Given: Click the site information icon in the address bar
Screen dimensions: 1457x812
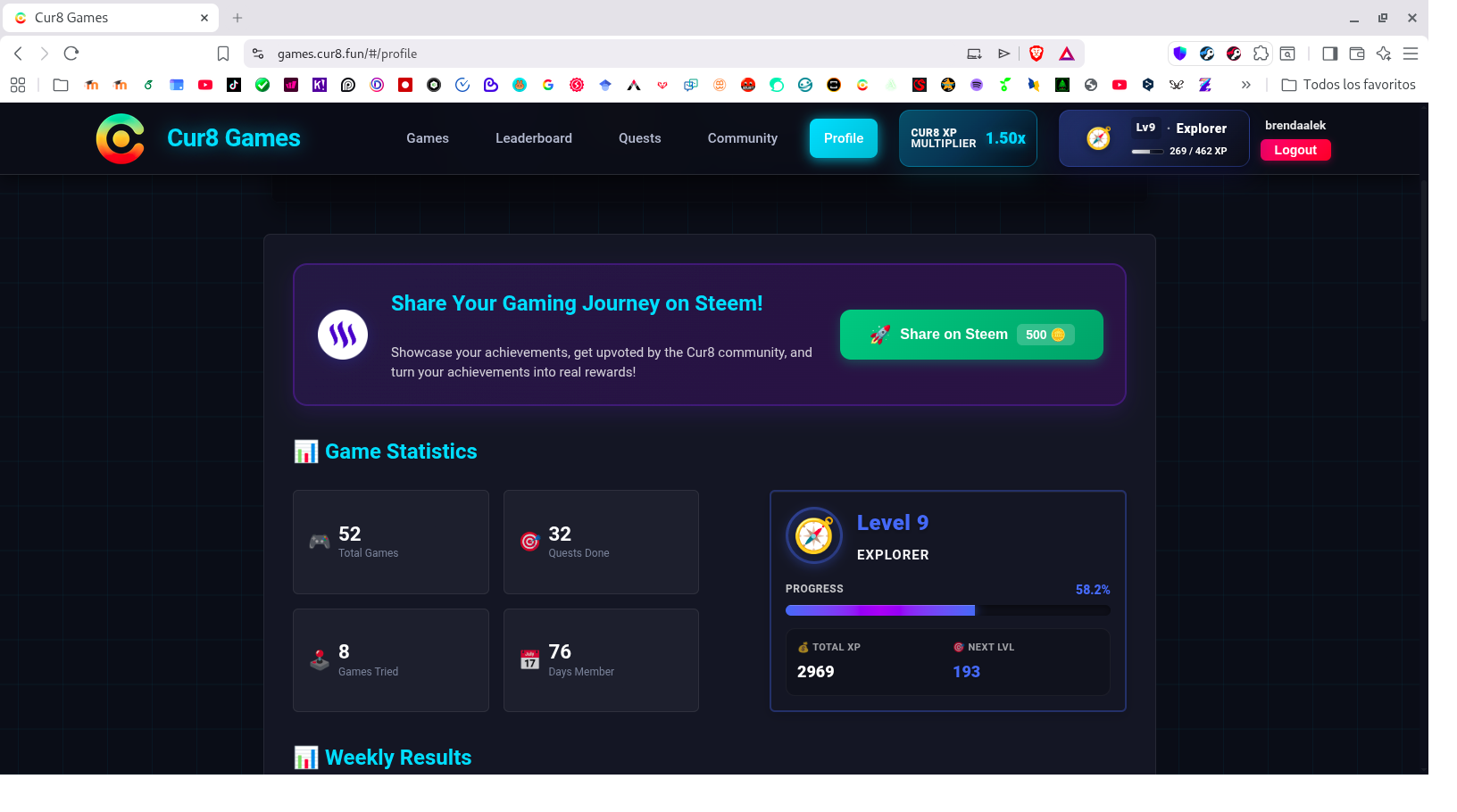Looking at the screenshot, I should (x=258, y=54).
